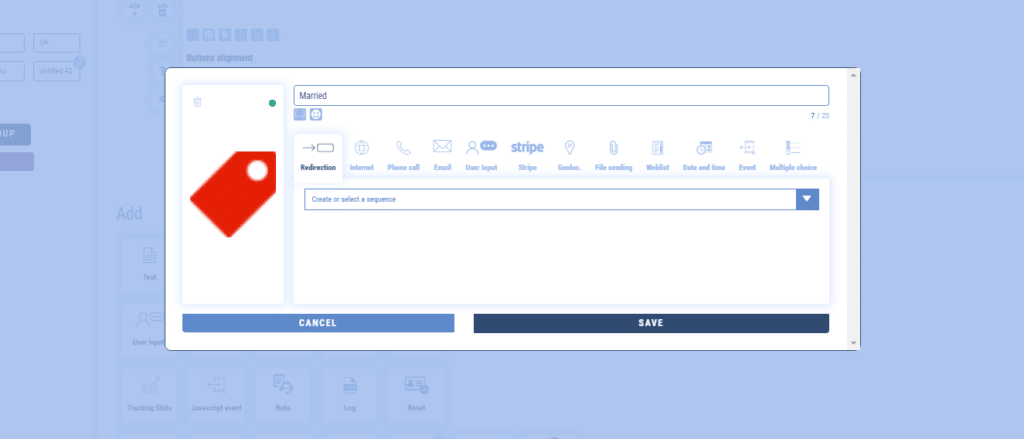Choose the Phone call action

(403, 153)
